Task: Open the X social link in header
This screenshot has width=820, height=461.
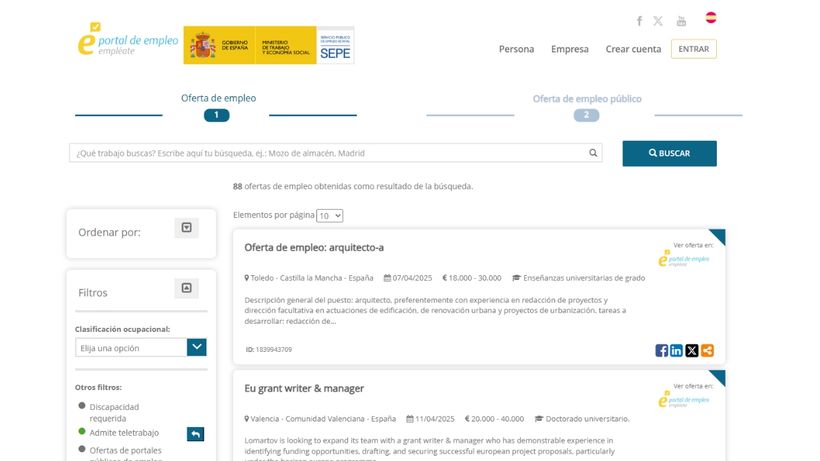Action: tap(658, 21)
